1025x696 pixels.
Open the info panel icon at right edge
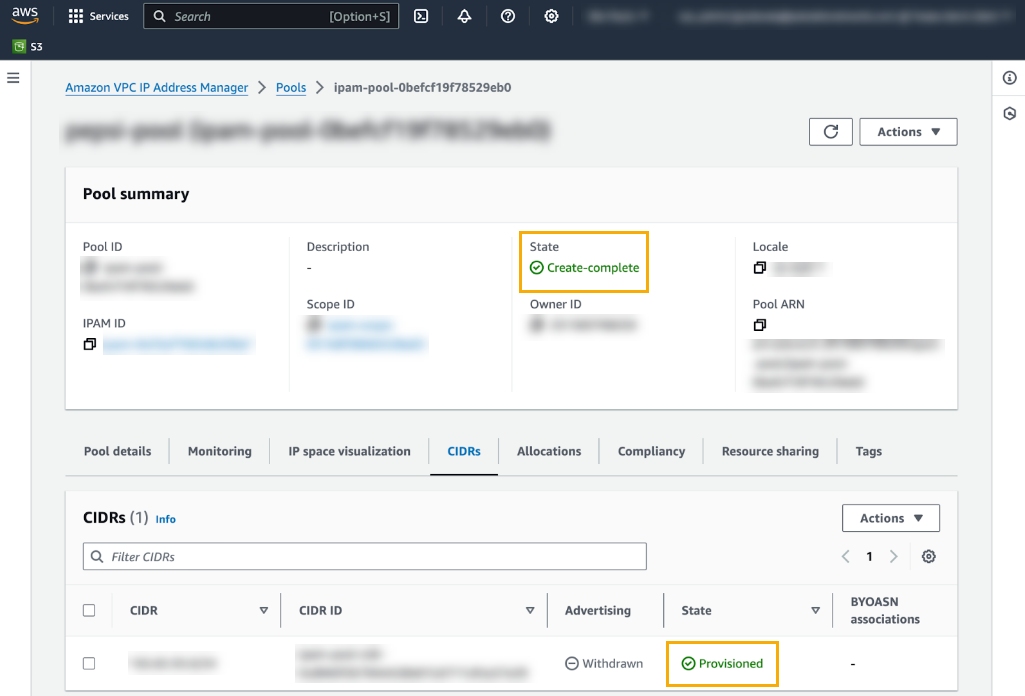pos(1009,78)
